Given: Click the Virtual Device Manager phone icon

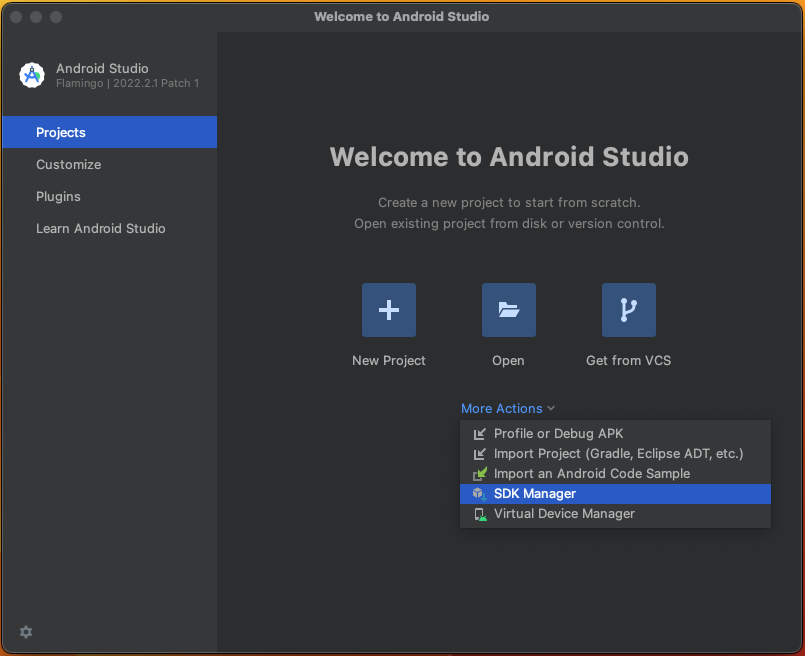Looking at the screenshot, I should point(480,514).
